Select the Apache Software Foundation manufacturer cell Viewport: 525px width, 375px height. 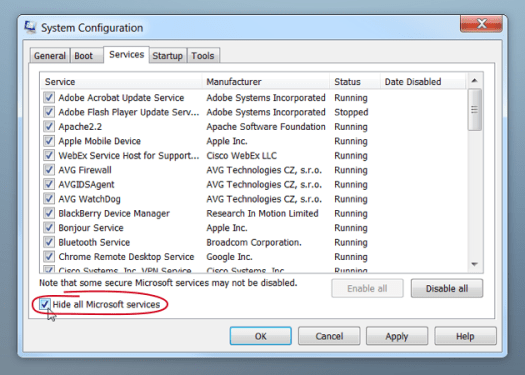(x=266, y=127)
